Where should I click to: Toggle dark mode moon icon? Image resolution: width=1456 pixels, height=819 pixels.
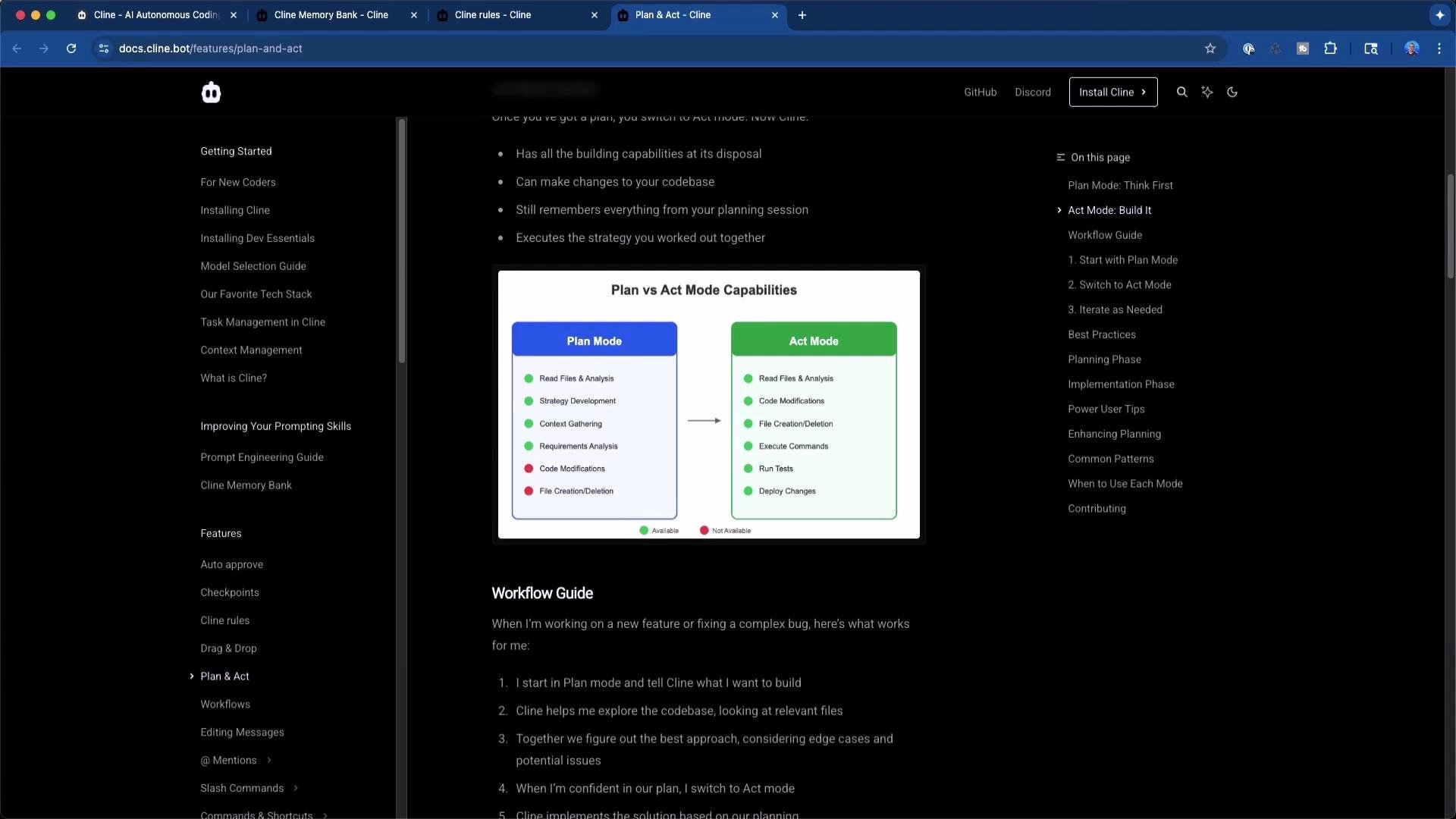click(x=1232, y=92)
